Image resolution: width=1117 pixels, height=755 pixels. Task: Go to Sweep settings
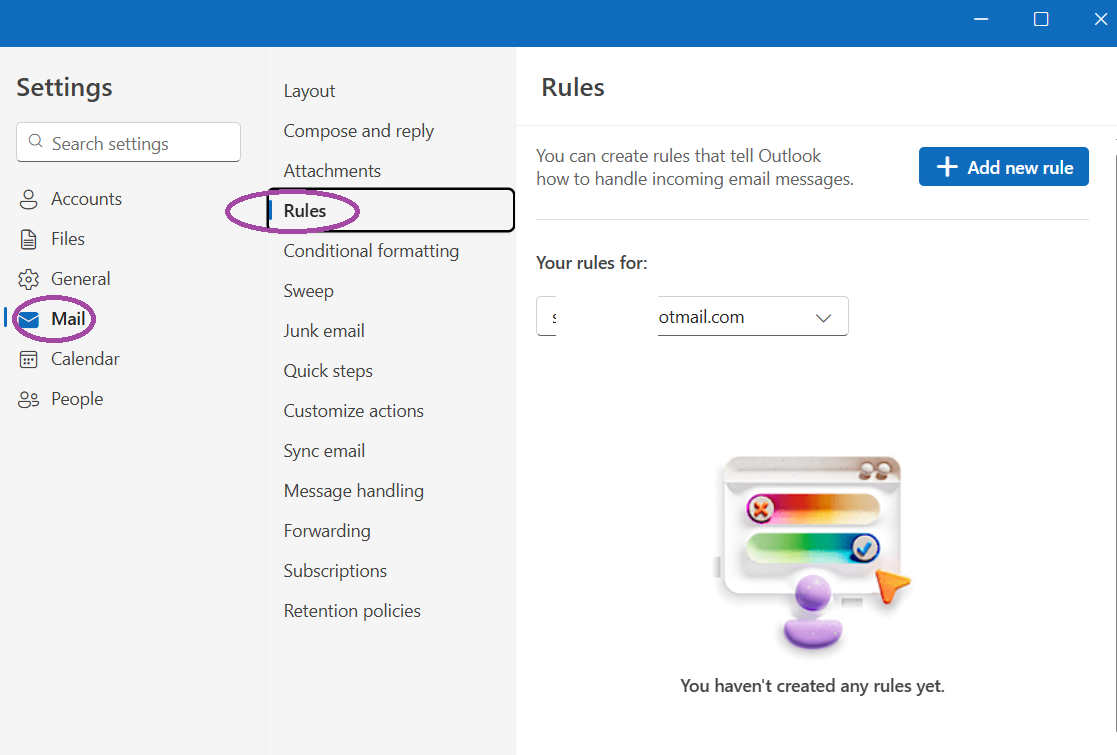(x=308, y=291)
